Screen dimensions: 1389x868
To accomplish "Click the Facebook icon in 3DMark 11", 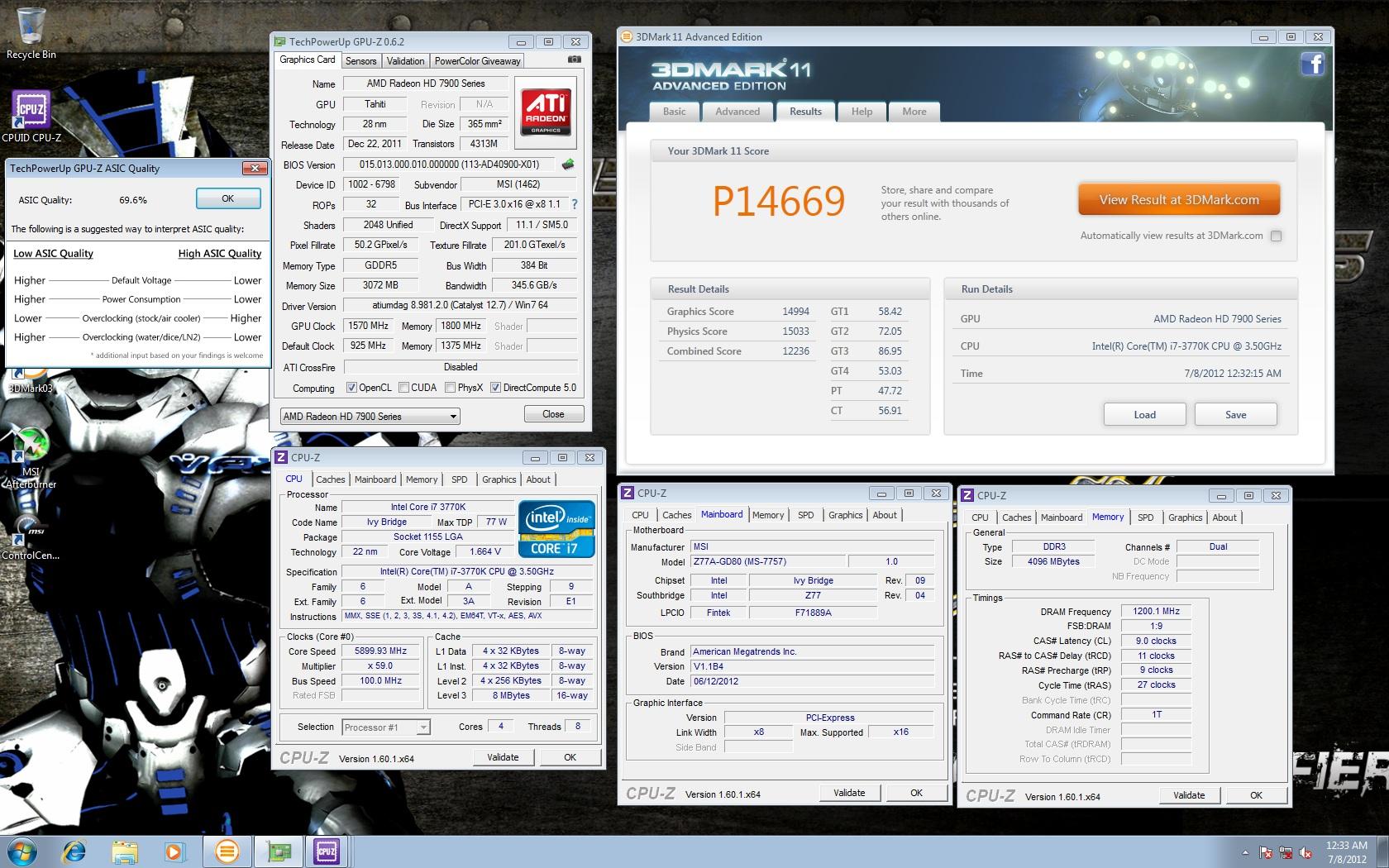I will (1313, 64).
